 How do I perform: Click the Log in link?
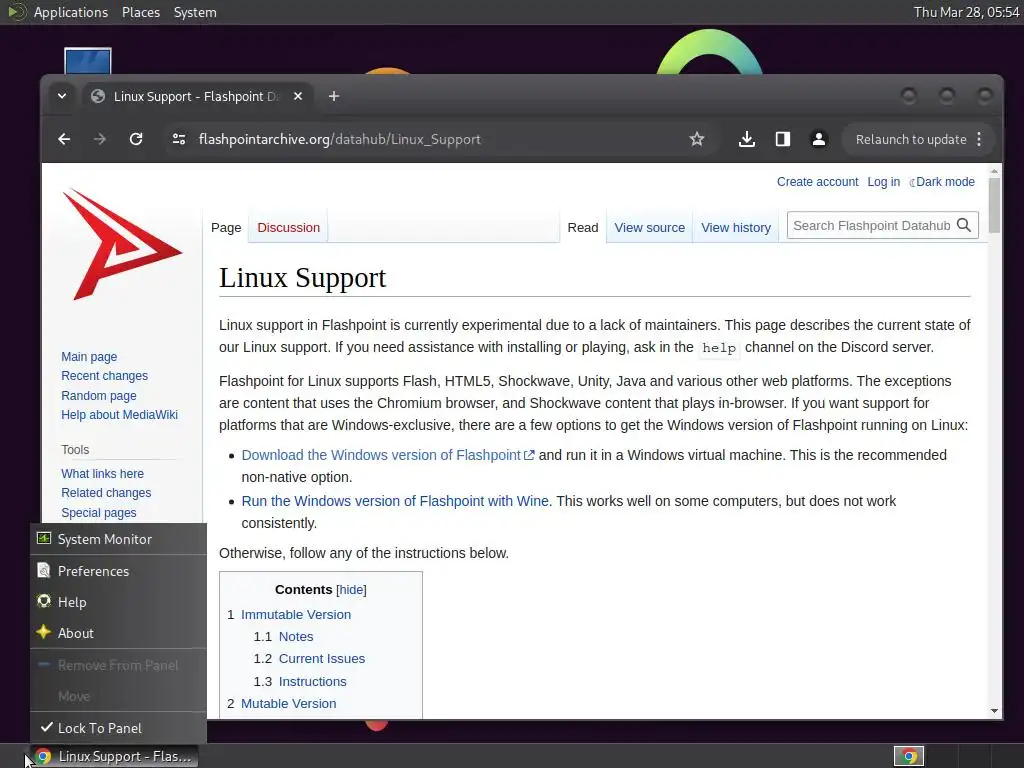pyautogui.click(x=884, y=182)
